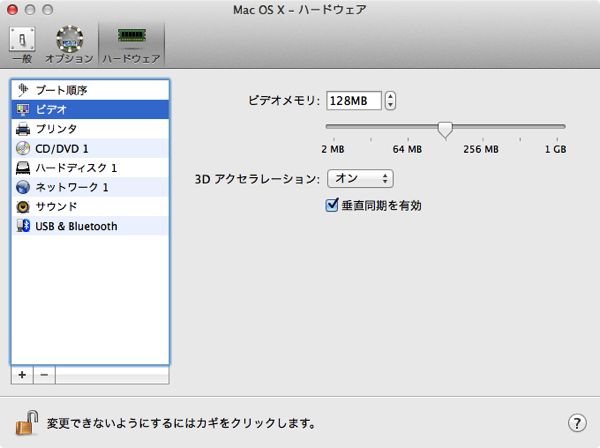600x448 pixels.
Task: Click the 1 GB slider label
Action: coord(555,149)
